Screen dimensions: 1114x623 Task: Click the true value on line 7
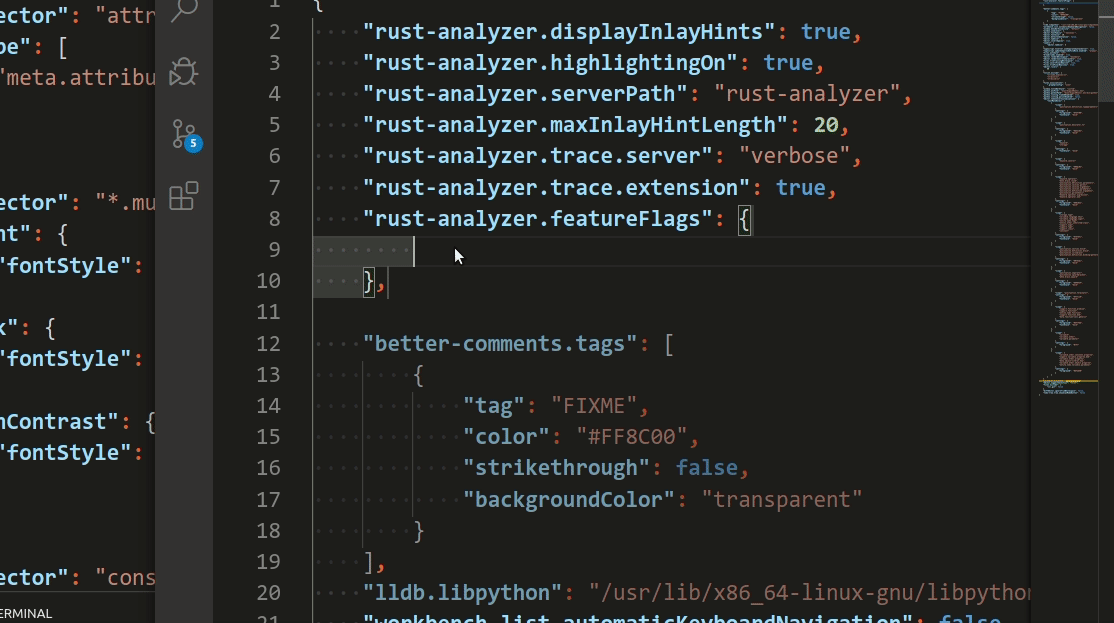coord(801,188)
